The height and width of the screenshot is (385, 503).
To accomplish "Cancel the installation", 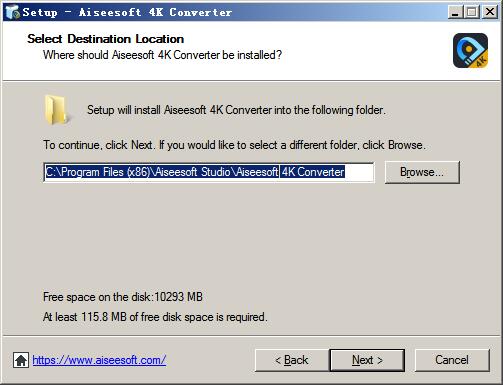I will (x=452, y=360).
